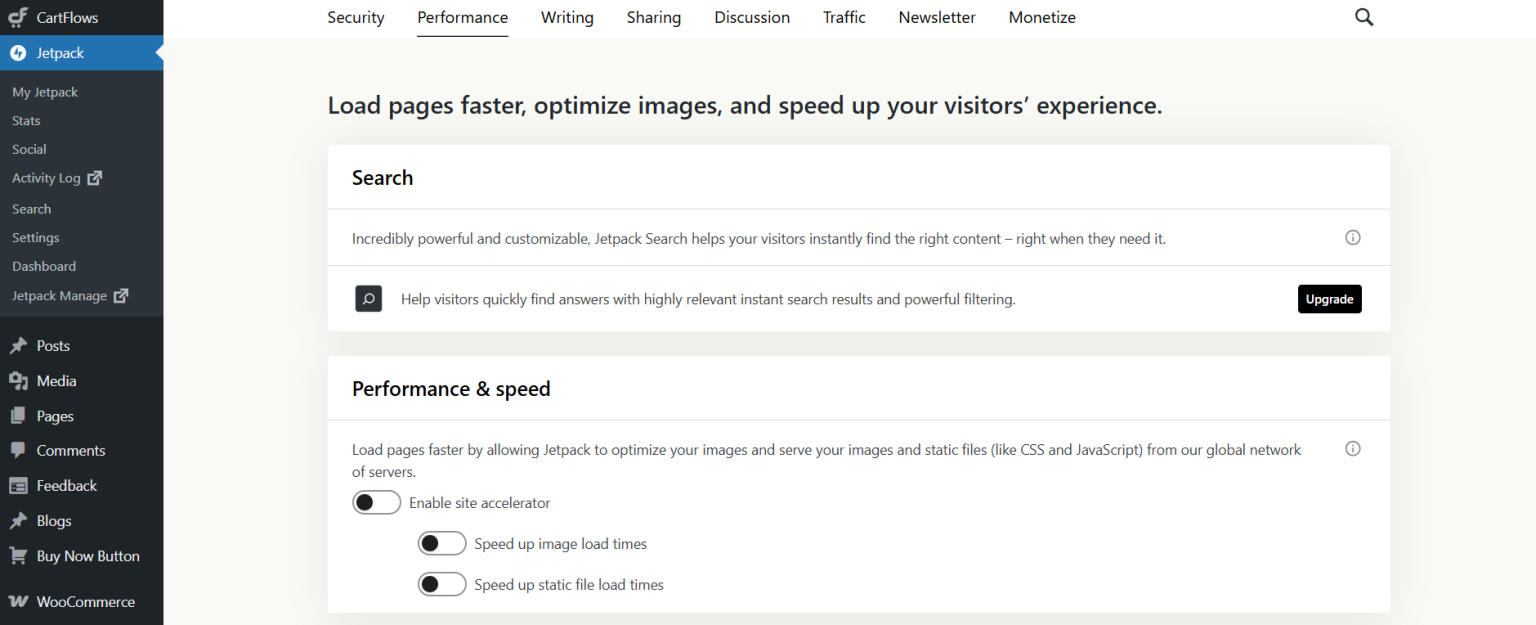Toggle Speed up image load times
Image resolution: width=1536 pixels, height=625 pixels.
pyautogui.click(x=442, y=543)
